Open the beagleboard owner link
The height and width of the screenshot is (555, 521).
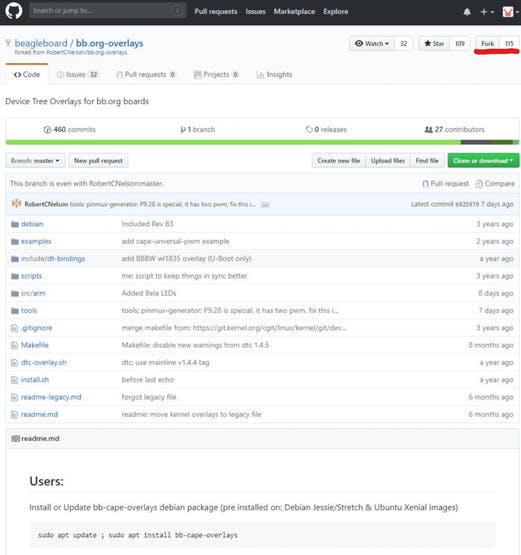(x=41, y=43)
